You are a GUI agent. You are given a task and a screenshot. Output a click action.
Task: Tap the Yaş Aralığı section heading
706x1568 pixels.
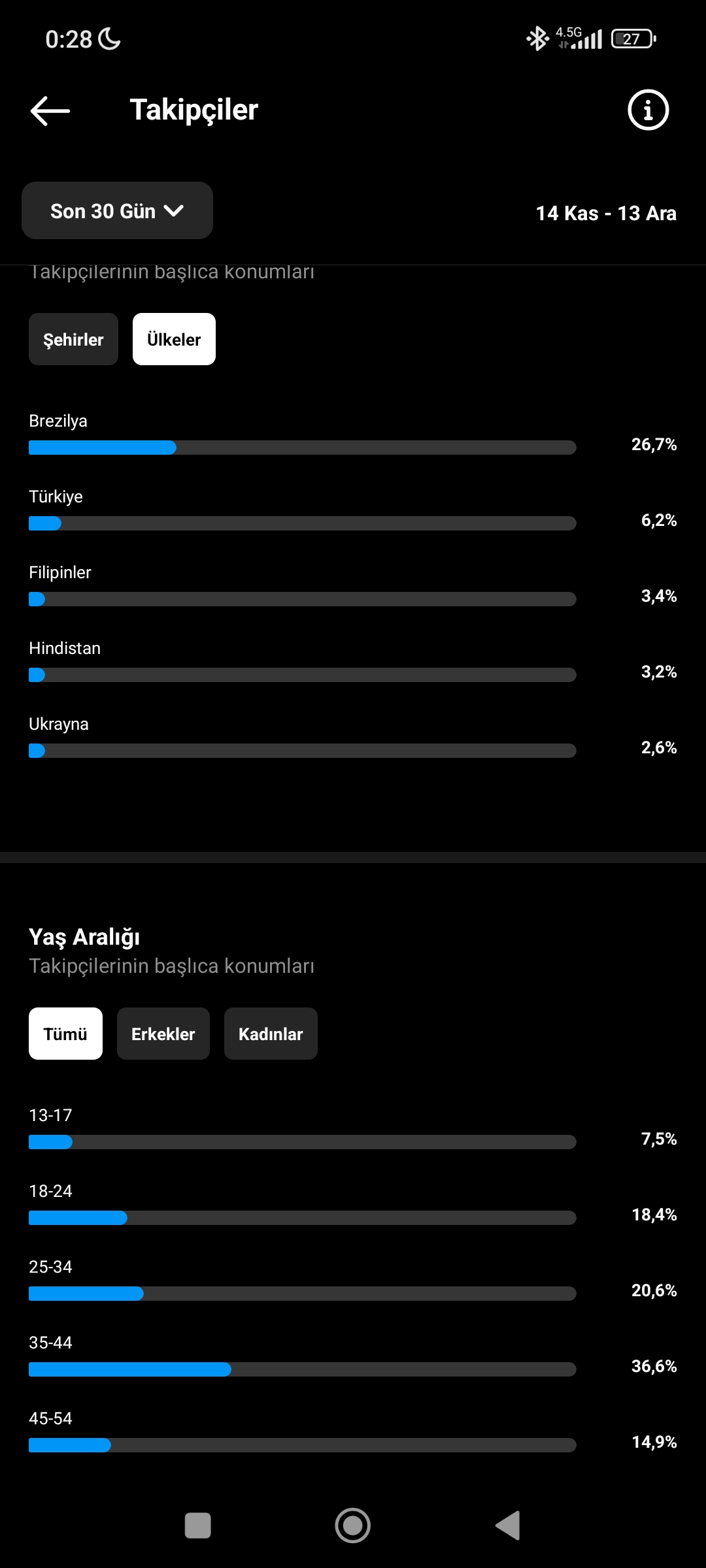(x=84, y=937)
